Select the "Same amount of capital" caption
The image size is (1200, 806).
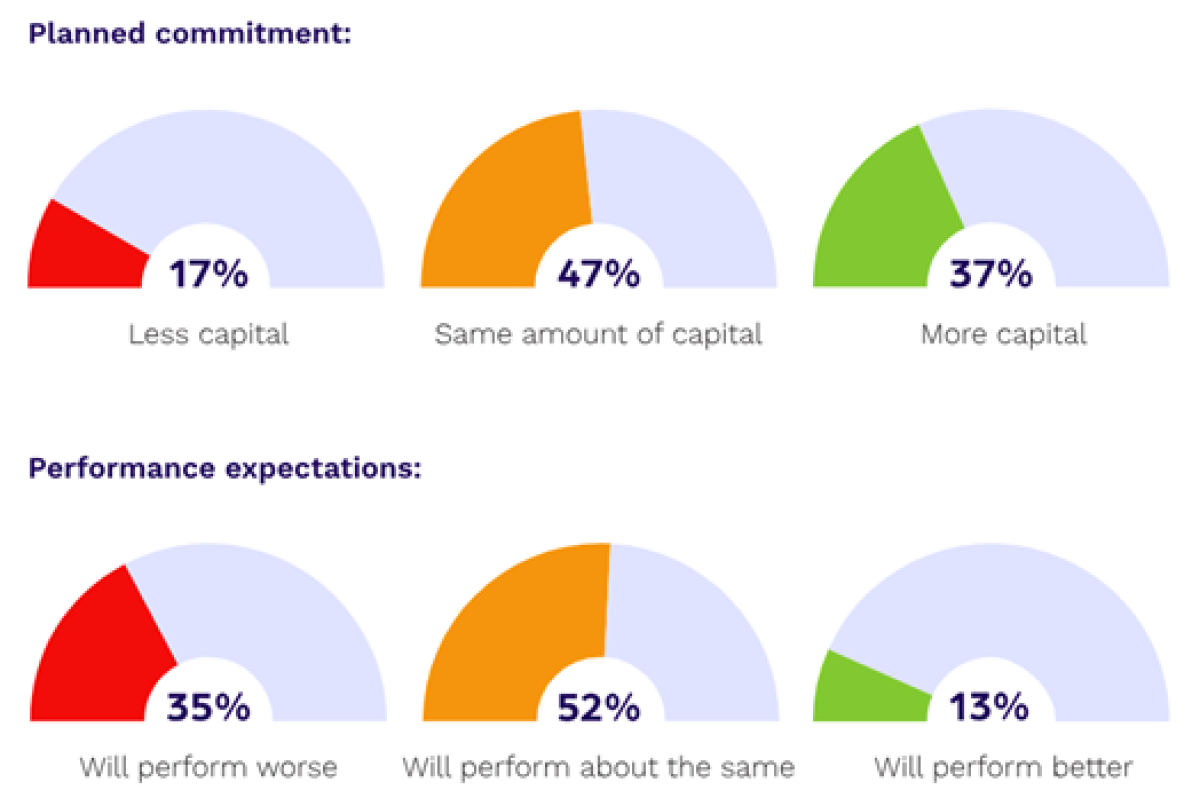click(x=598, y=334)
